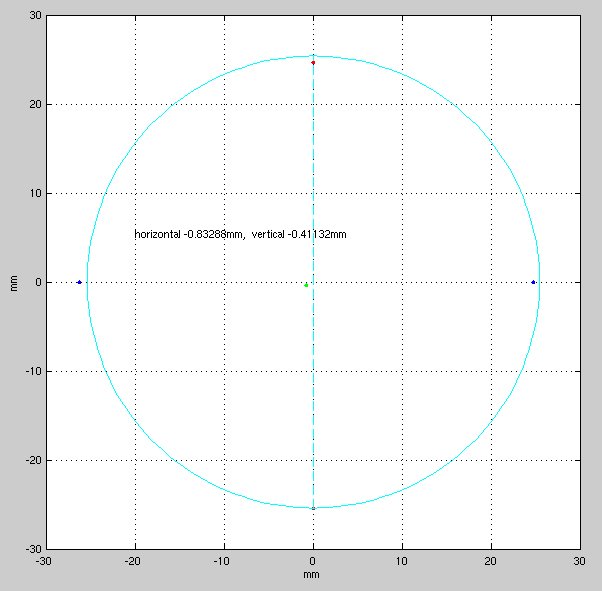This screenshot has height=591, width=602.
Task: Click the y-axis tick label 20
Action: [35, 104]
